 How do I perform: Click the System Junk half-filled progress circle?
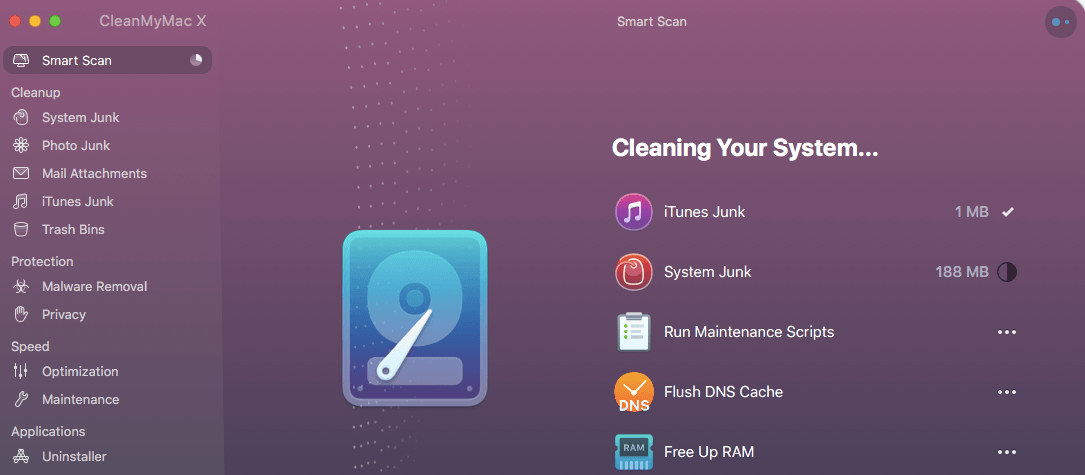[1007, 272]
